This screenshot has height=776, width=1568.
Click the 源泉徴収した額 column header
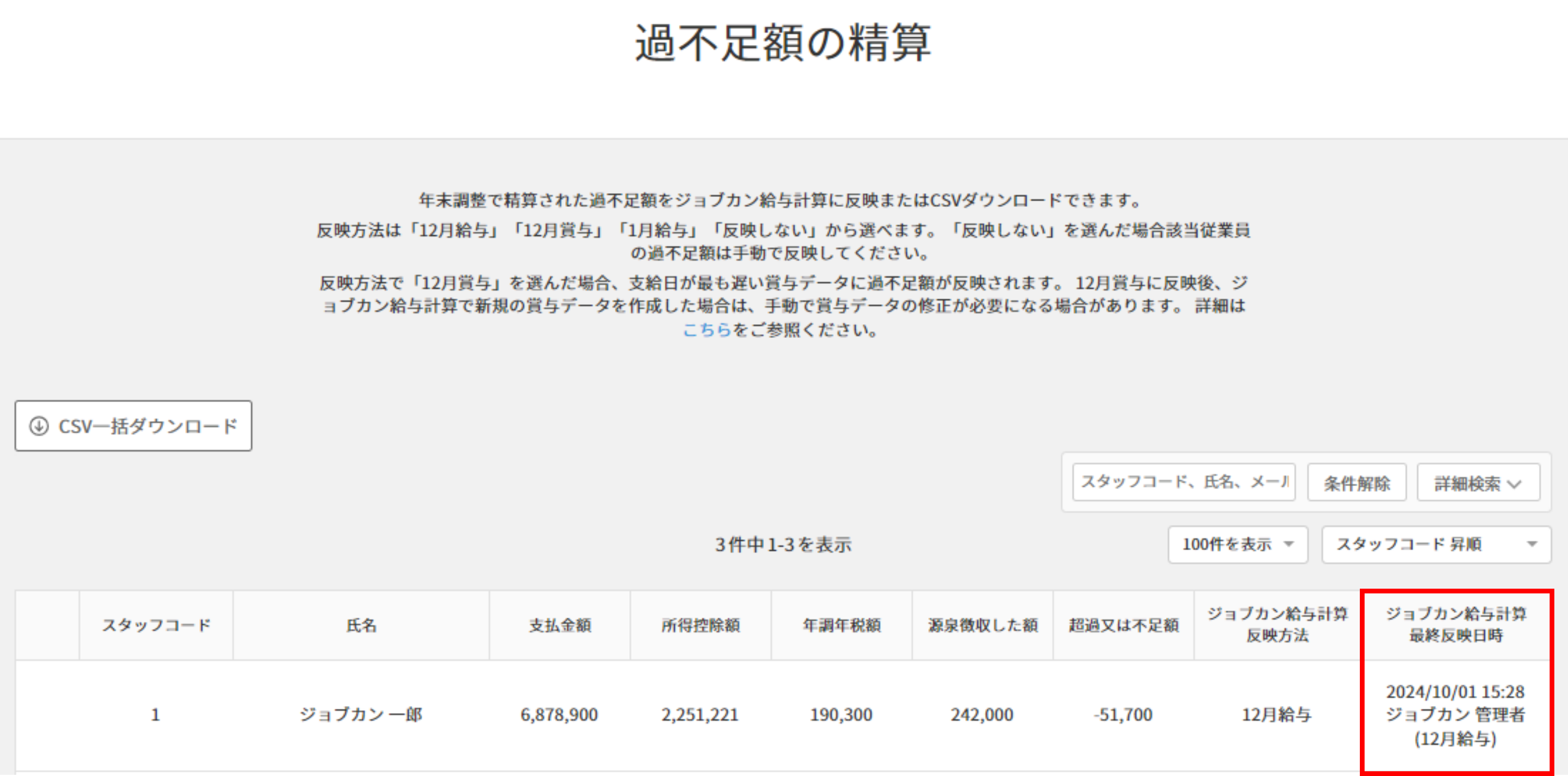tap(983, 625)
